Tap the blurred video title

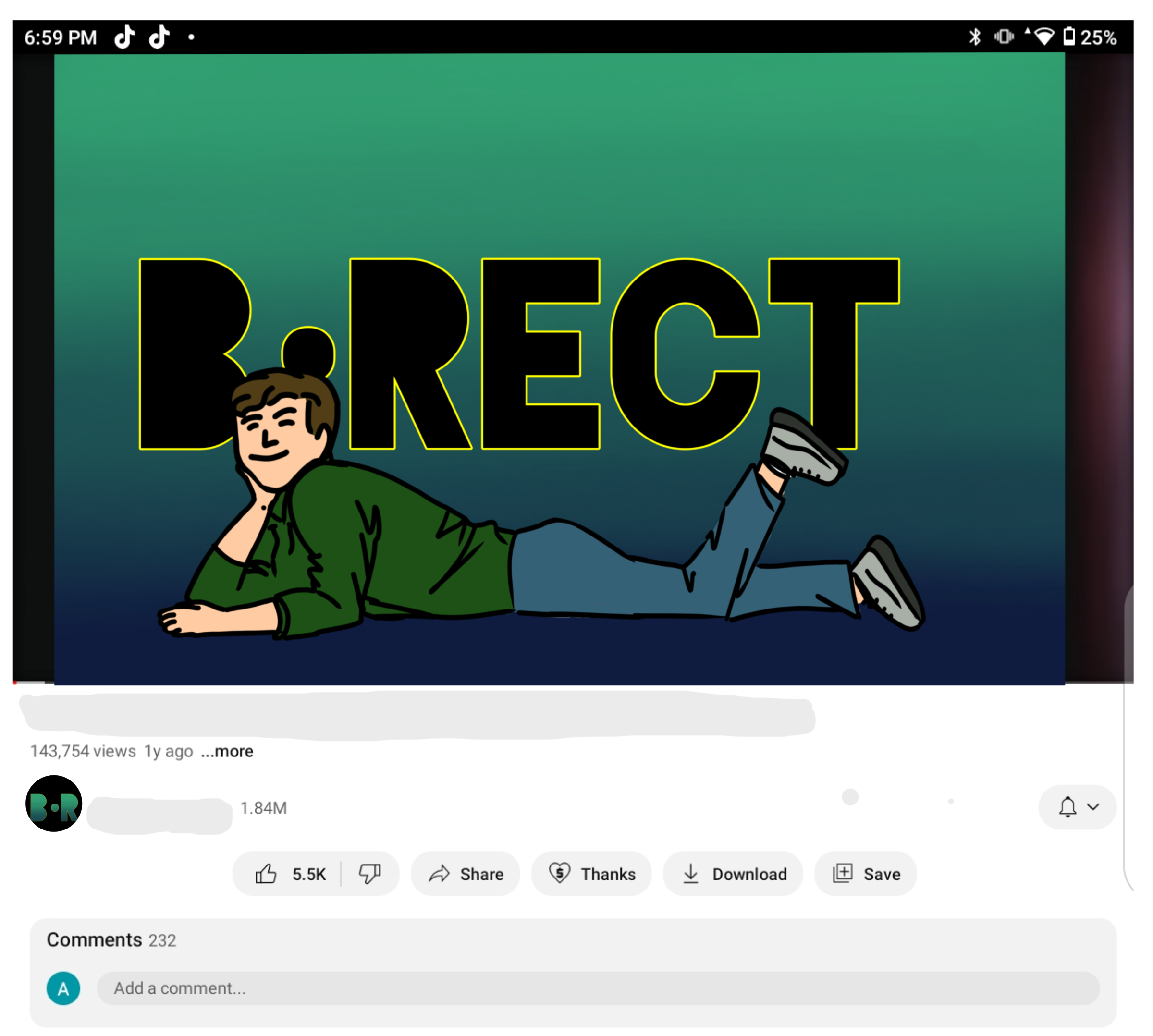pos(418,716)
